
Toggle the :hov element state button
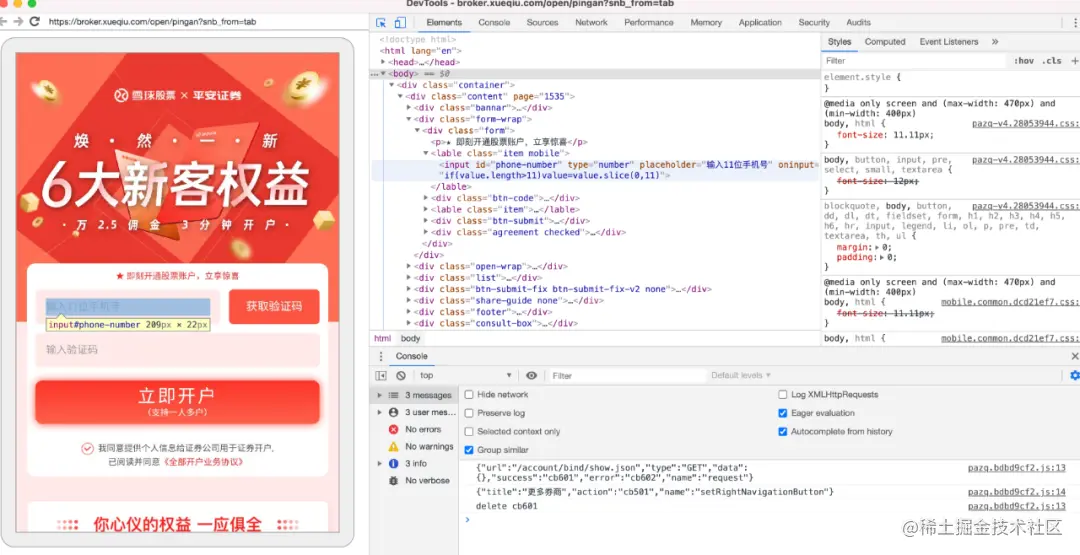1024,61
